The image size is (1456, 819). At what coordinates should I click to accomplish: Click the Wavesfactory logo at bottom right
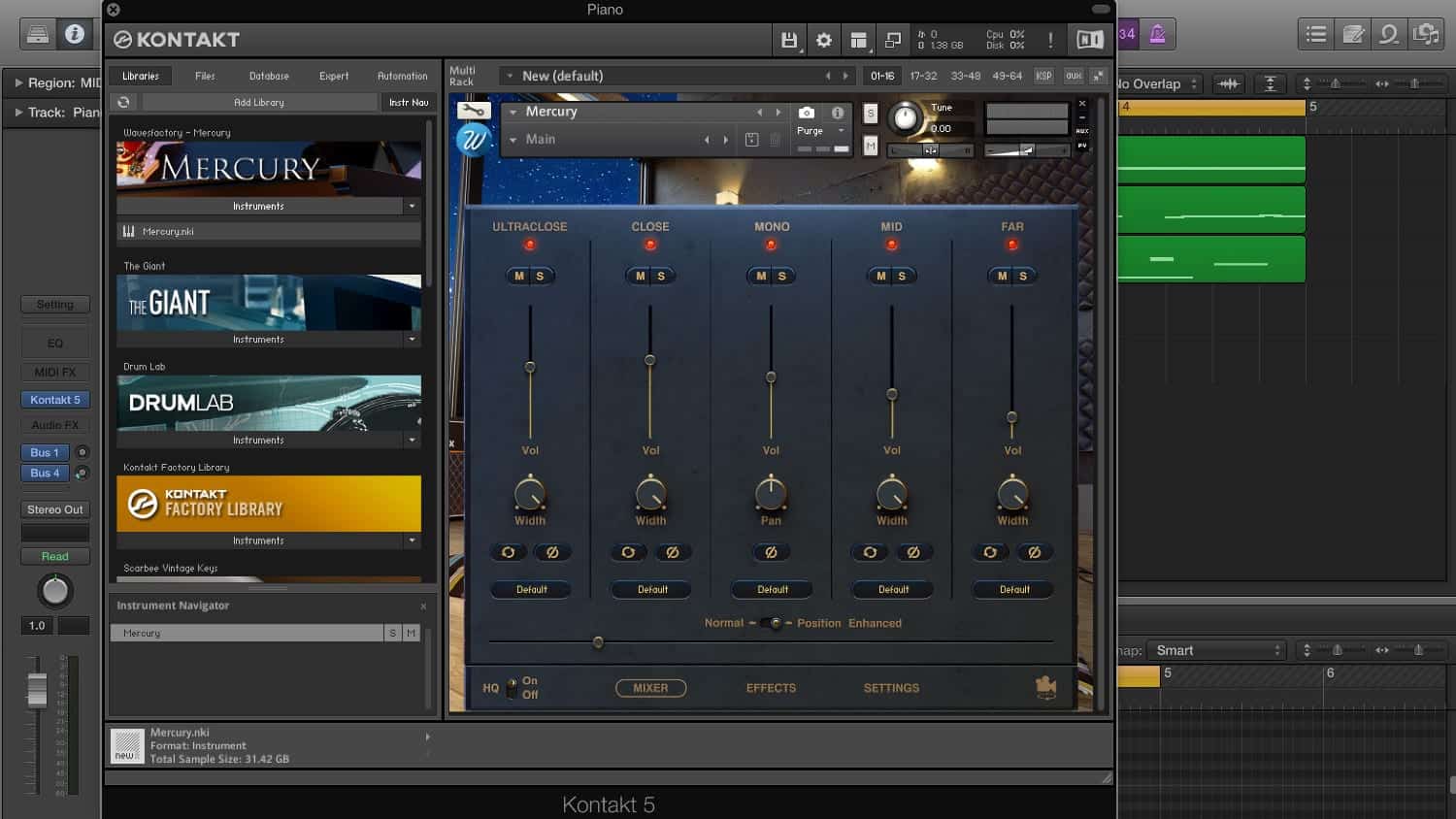(1045, 687)
